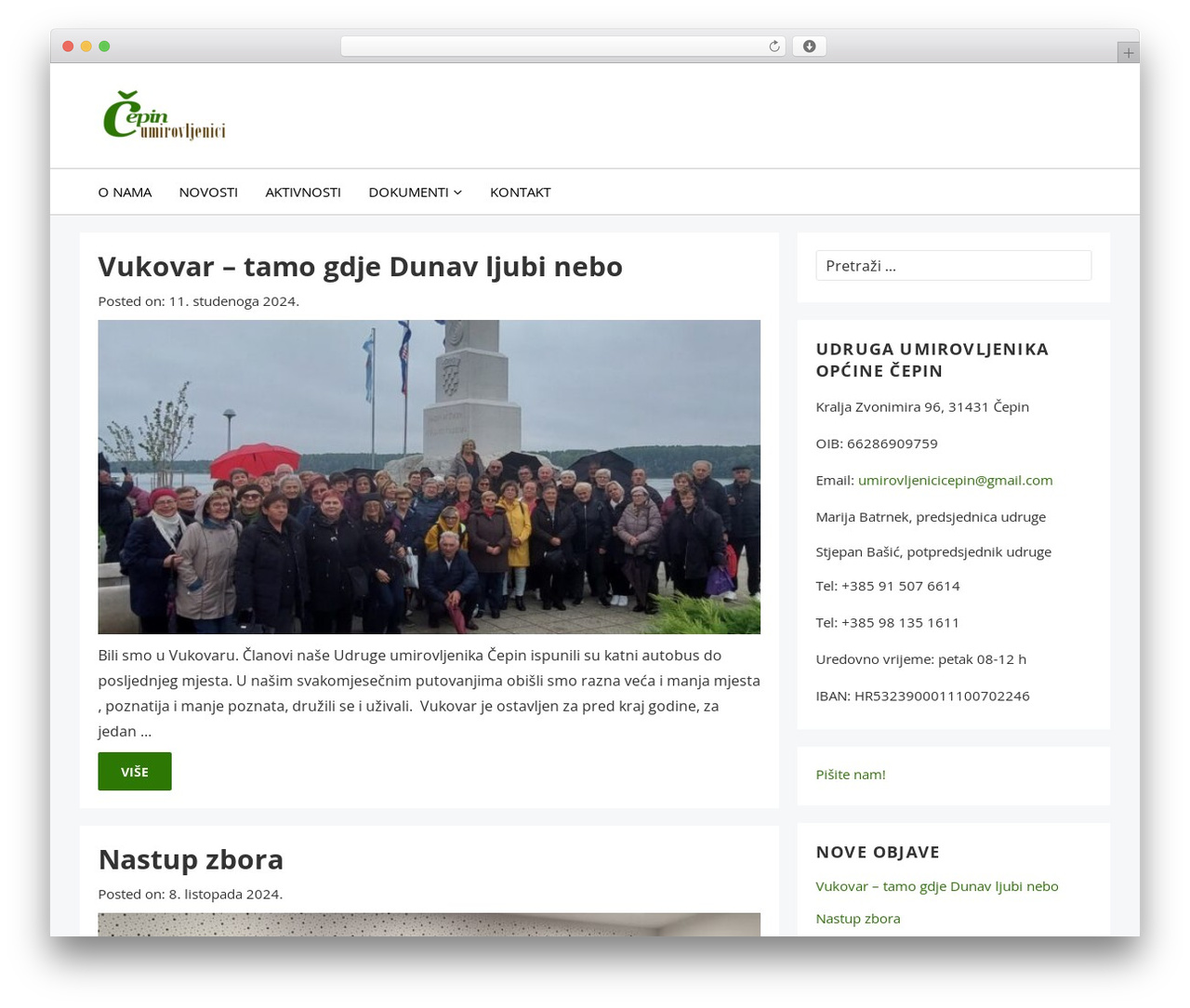This screenshot has height=1008, width=1190.
Task: Click the date '8. listopada 2024.'
Action: click(226, 895)
